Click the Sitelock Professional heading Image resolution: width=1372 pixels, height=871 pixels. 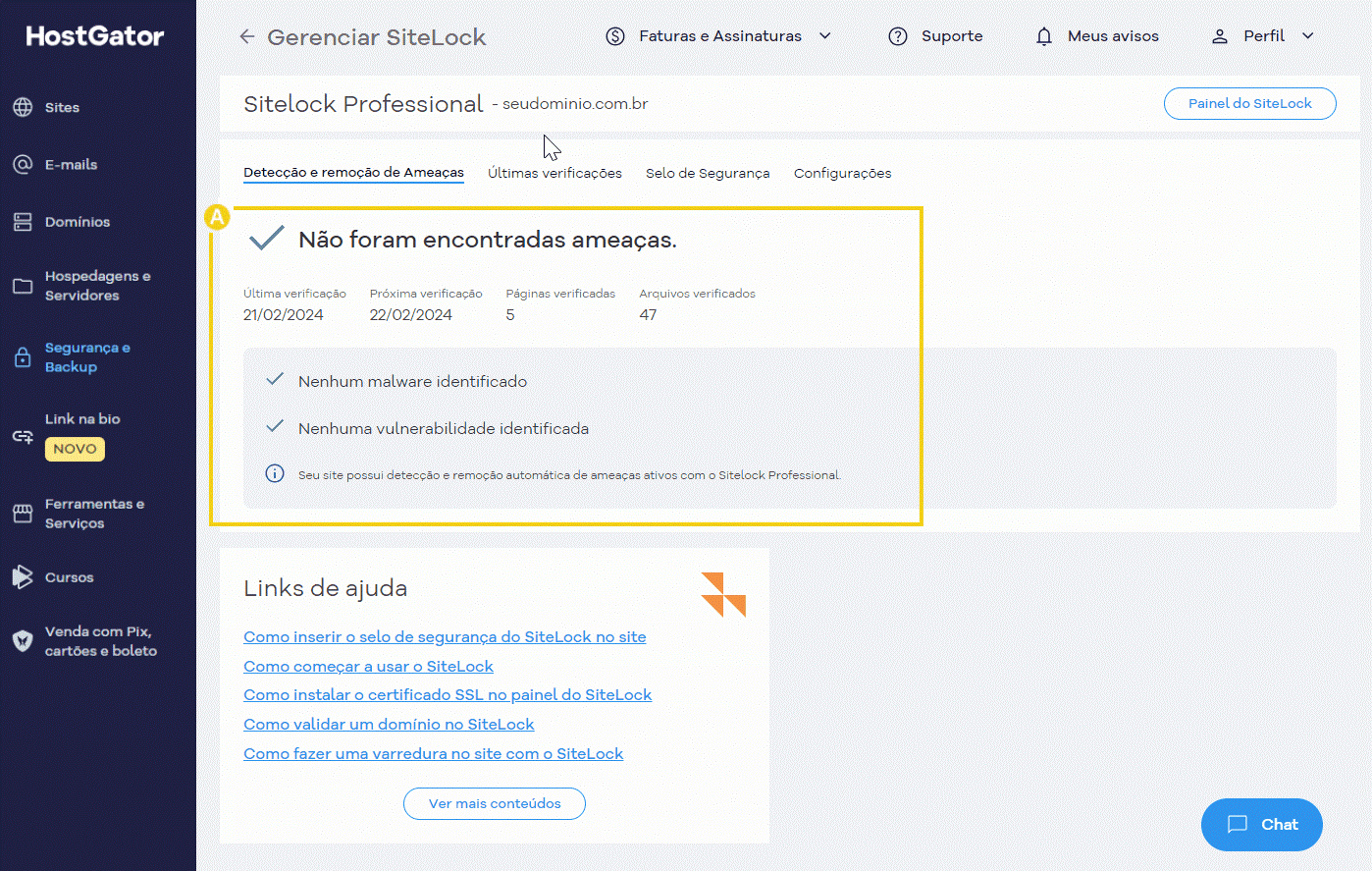pos(363,104)
